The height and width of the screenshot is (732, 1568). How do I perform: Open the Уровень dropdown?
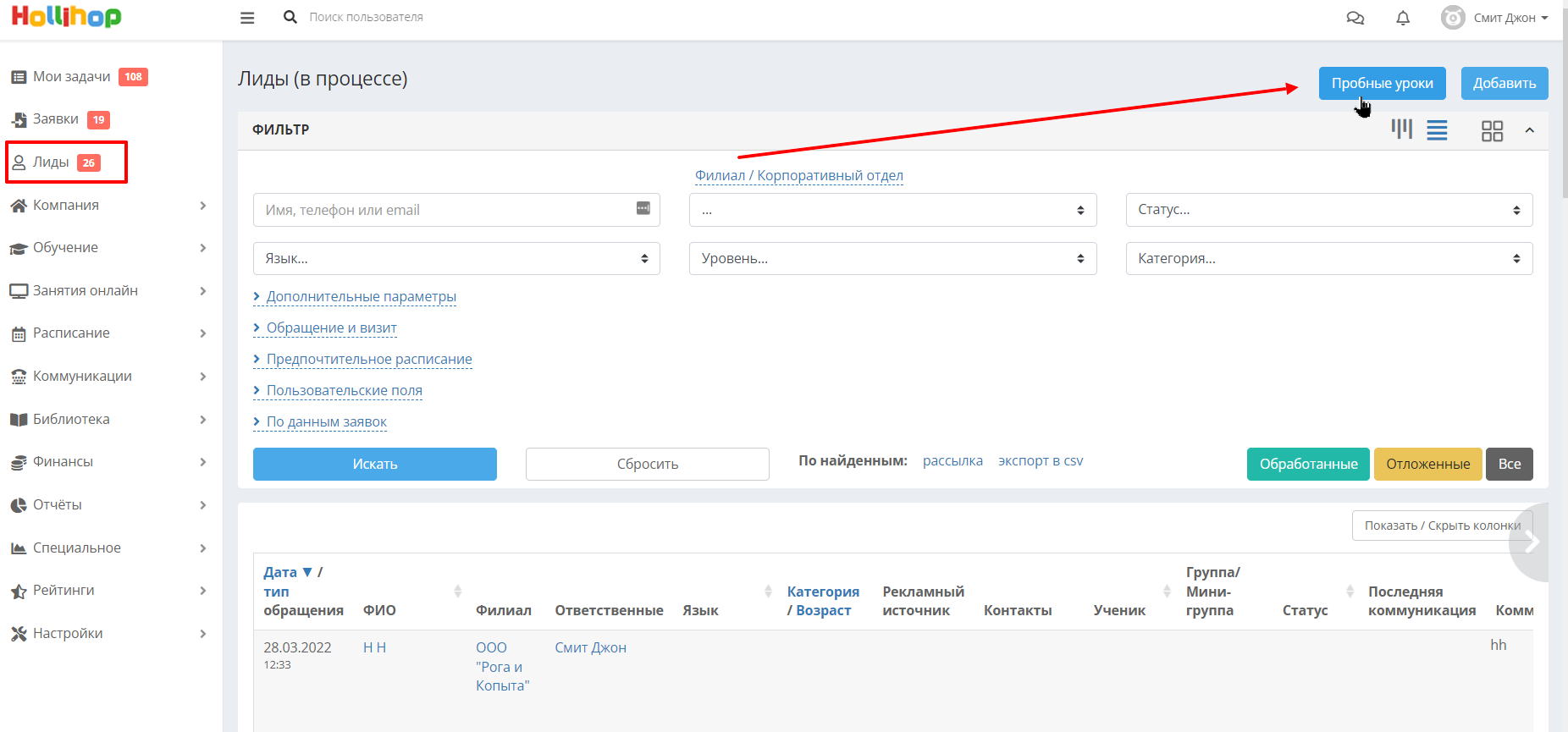pos(892,258)
